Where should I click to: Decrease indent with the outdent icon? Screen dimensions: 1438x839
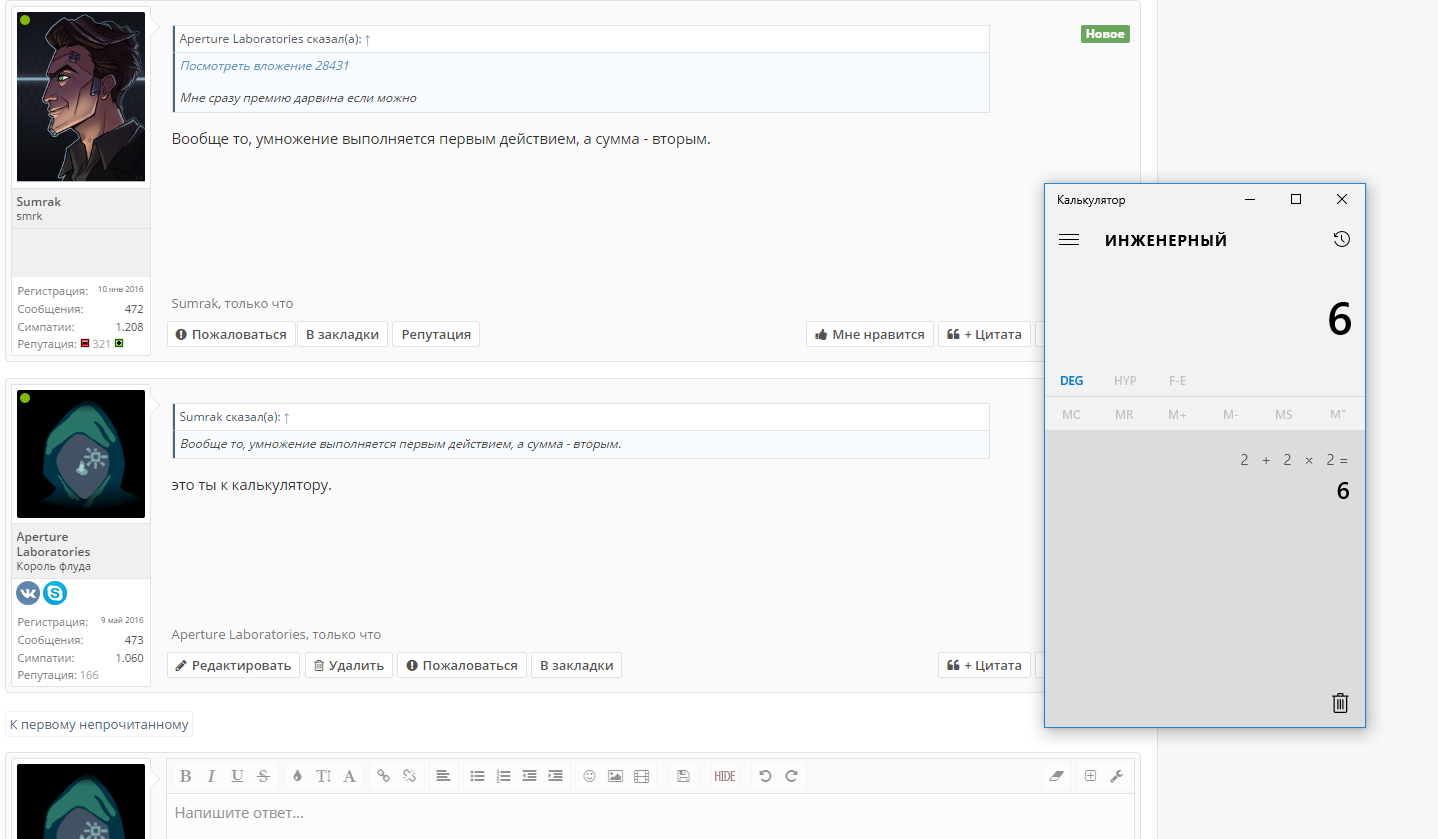(529, 776)
